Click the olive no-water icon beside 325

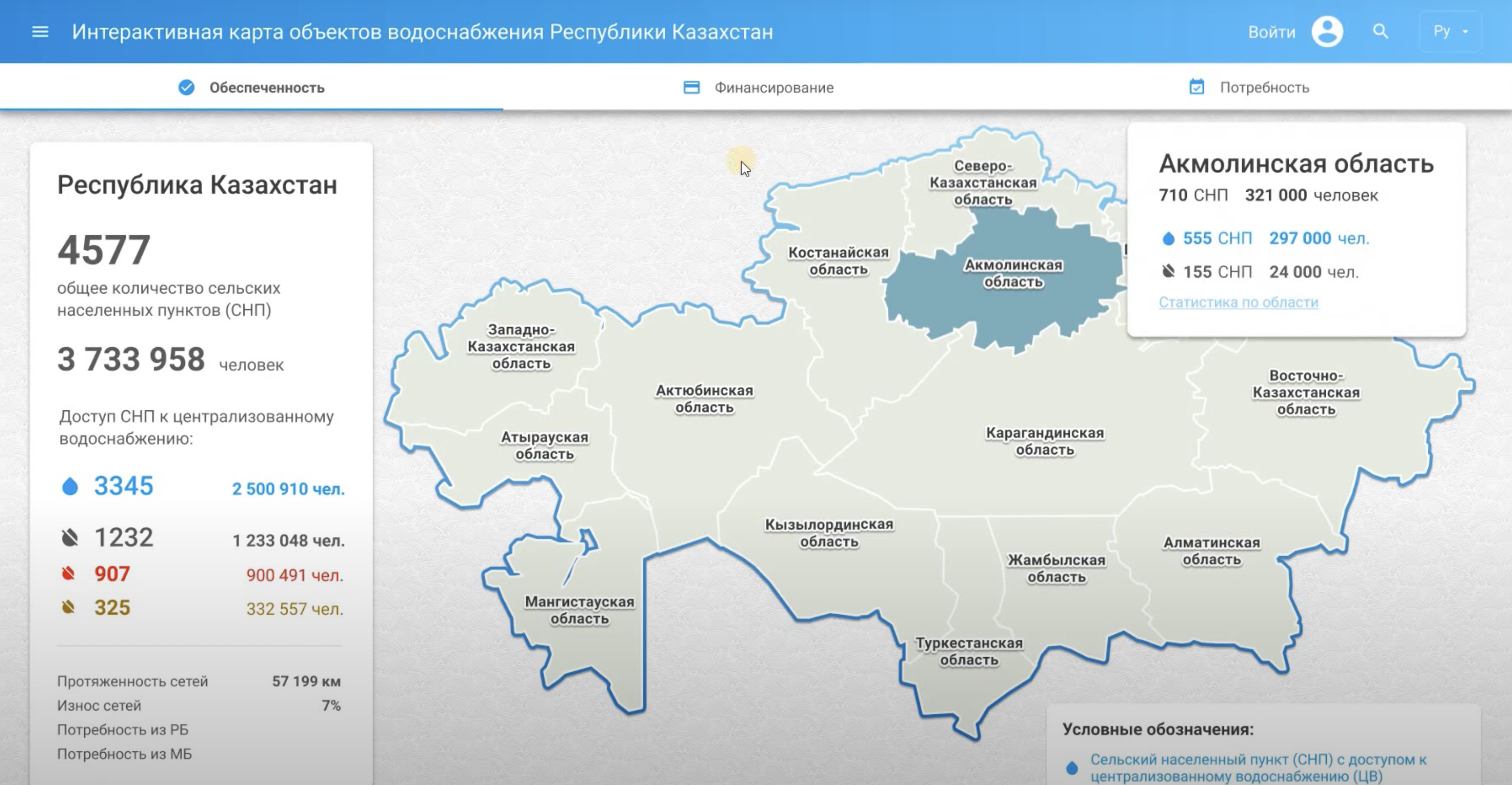[69, 607]
